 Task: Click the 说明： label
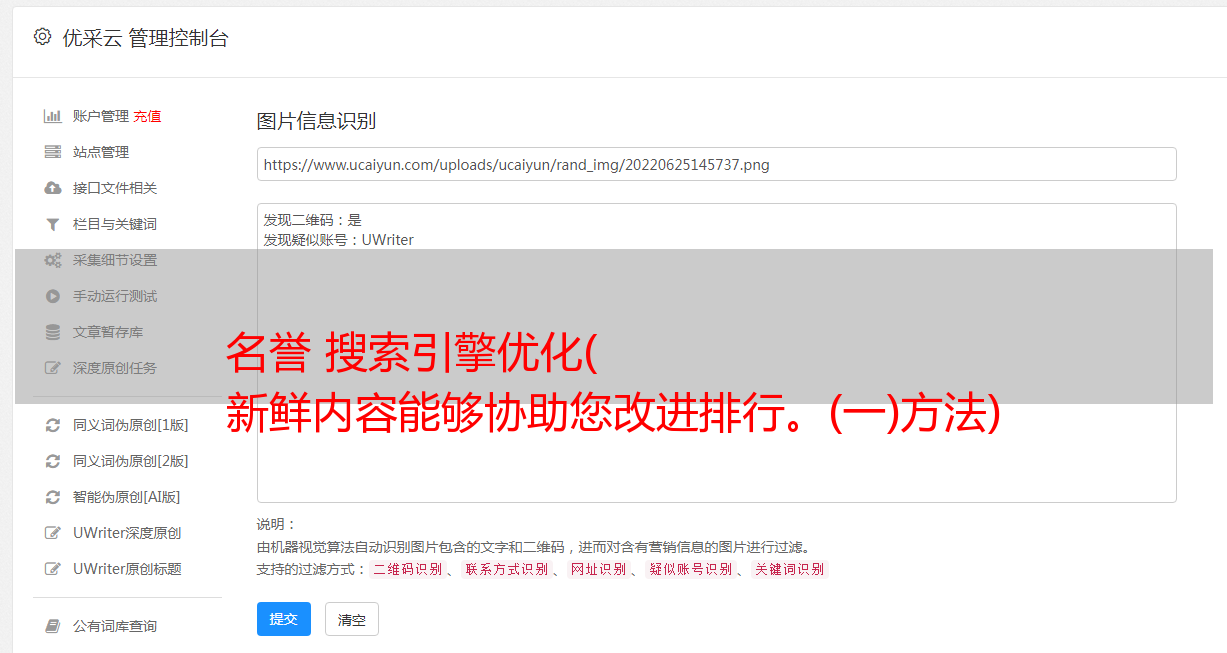[276, 525]
